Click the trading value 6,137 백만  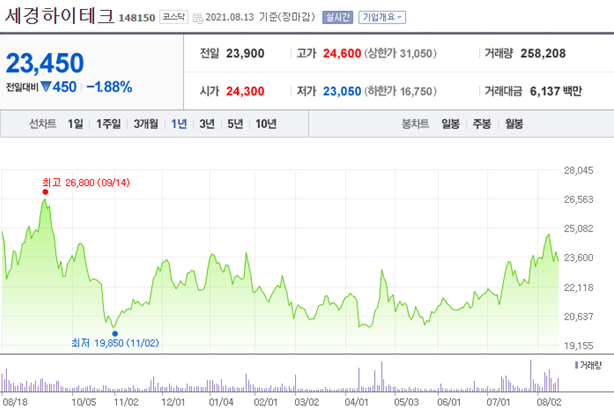click(556, 91)
